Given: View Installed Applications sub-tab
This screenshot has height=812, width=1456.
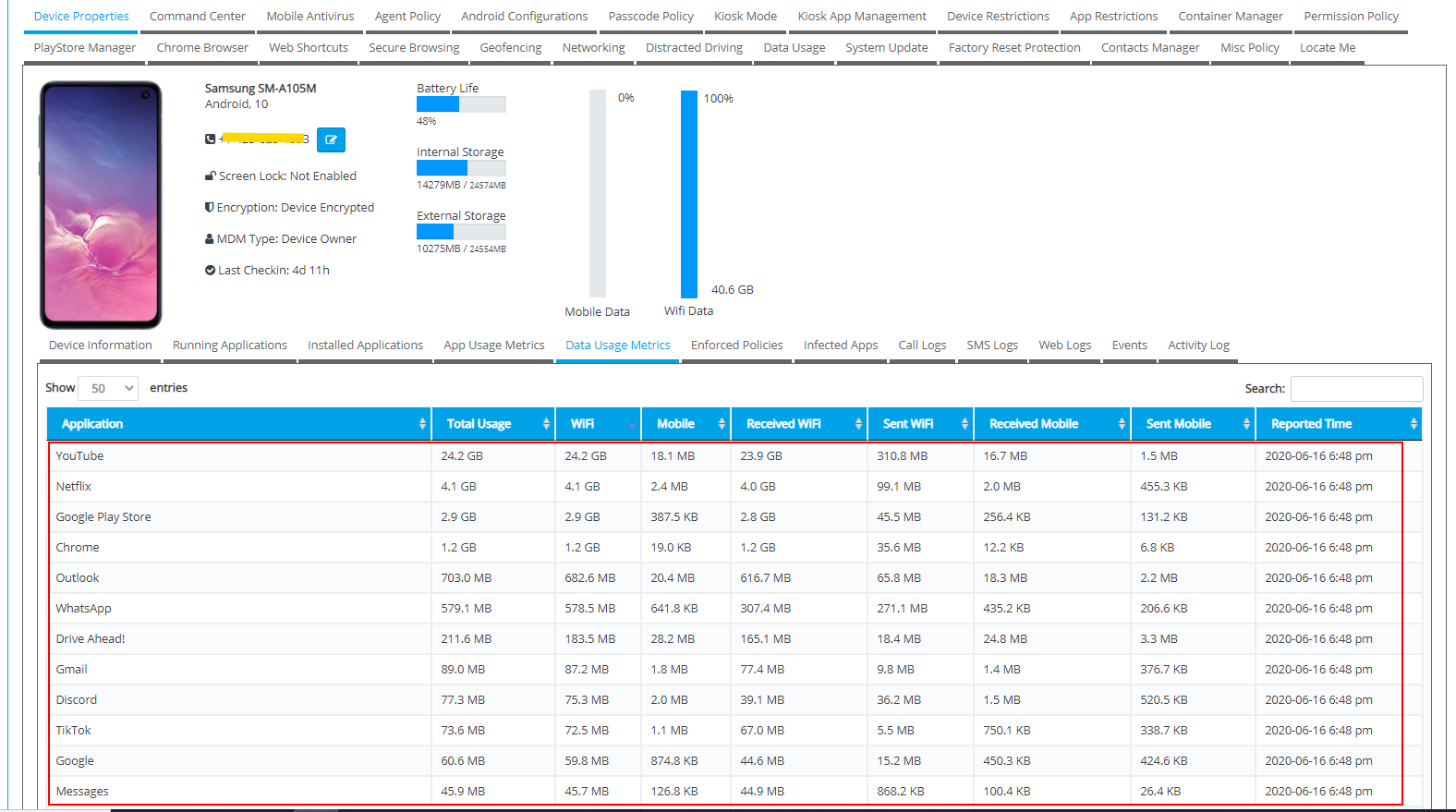Looking at the screenshot, I should [365, 345].
